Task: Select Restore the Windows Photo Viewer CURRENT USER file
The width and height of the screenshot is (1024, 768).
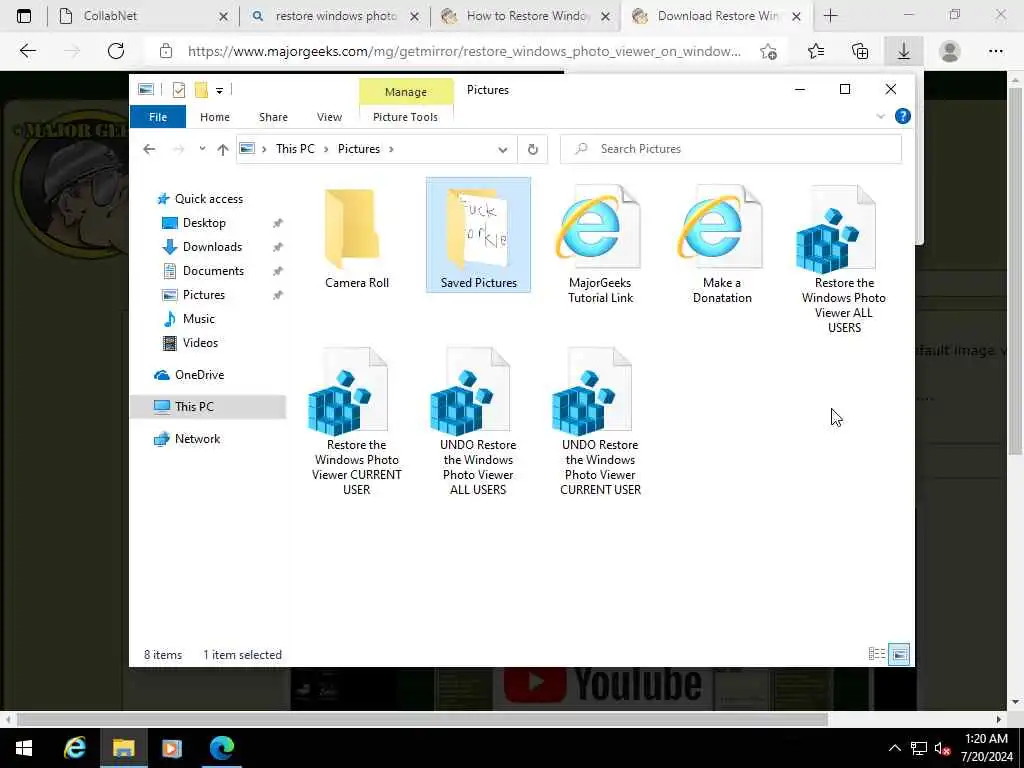Action: point(357,421)
